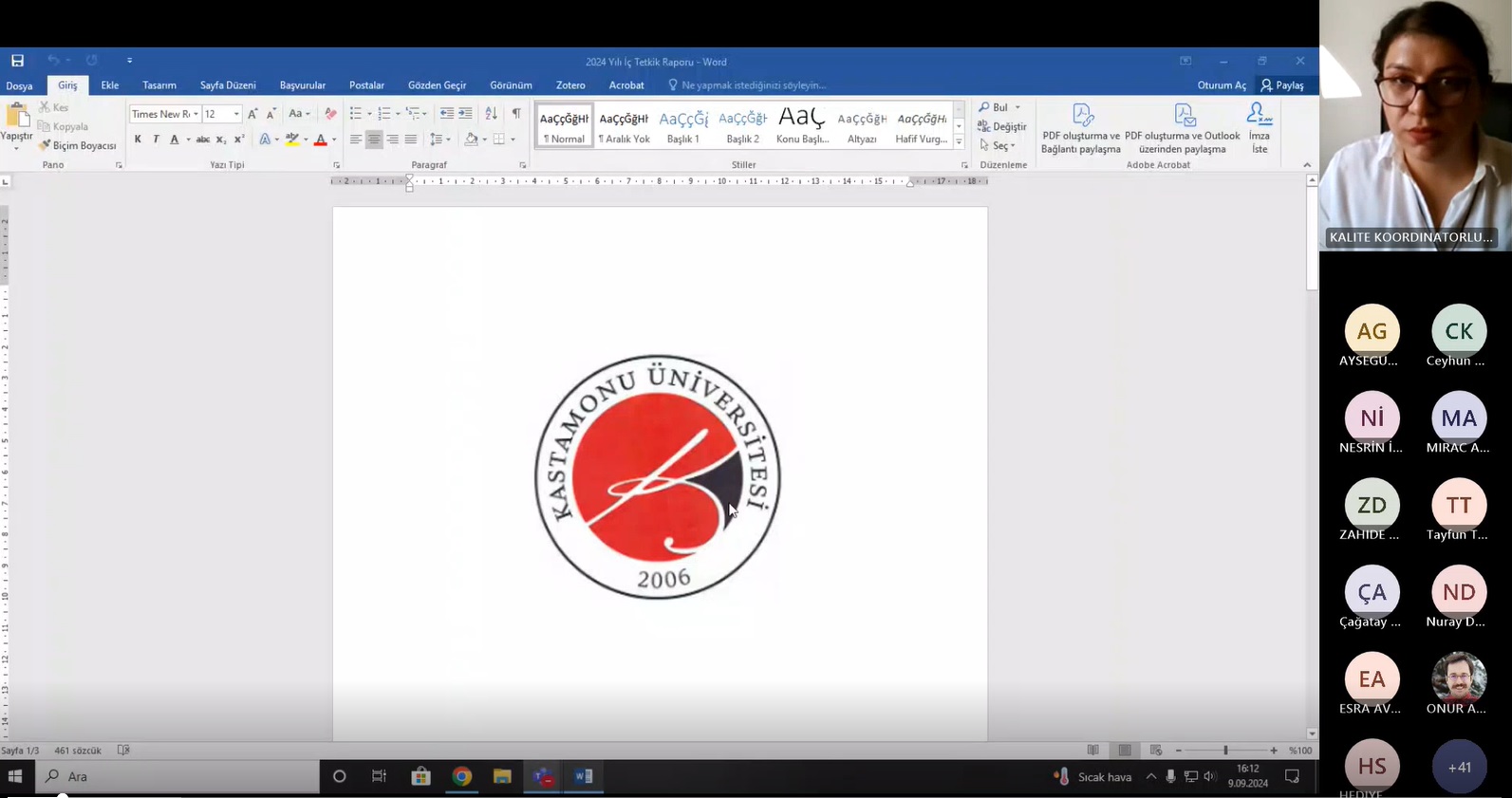1512x798 pixels.
Task: Align text left
Action: tap(356, 139)
